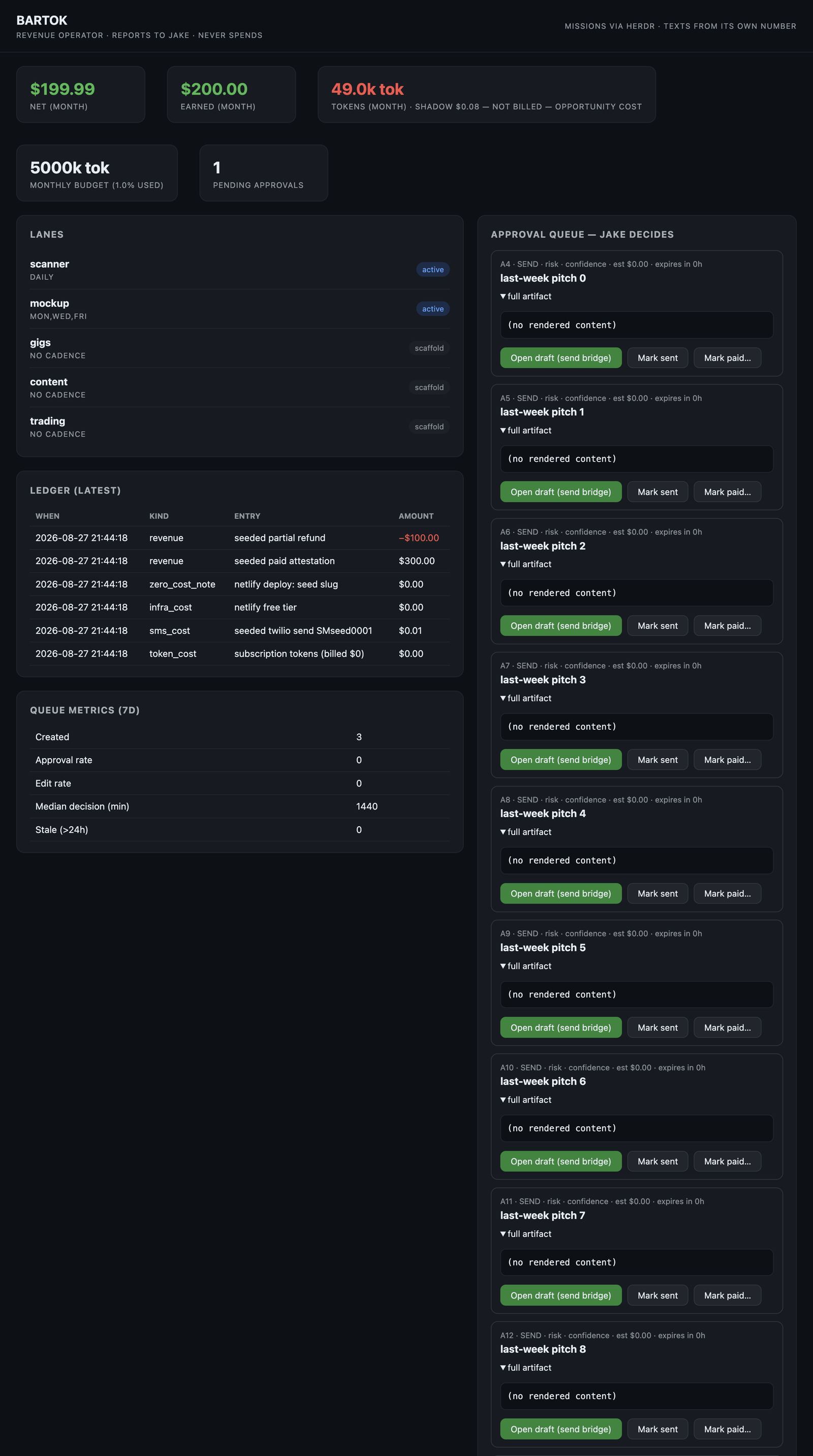Click the Stale (>24h) metric row

pos(240,830)
